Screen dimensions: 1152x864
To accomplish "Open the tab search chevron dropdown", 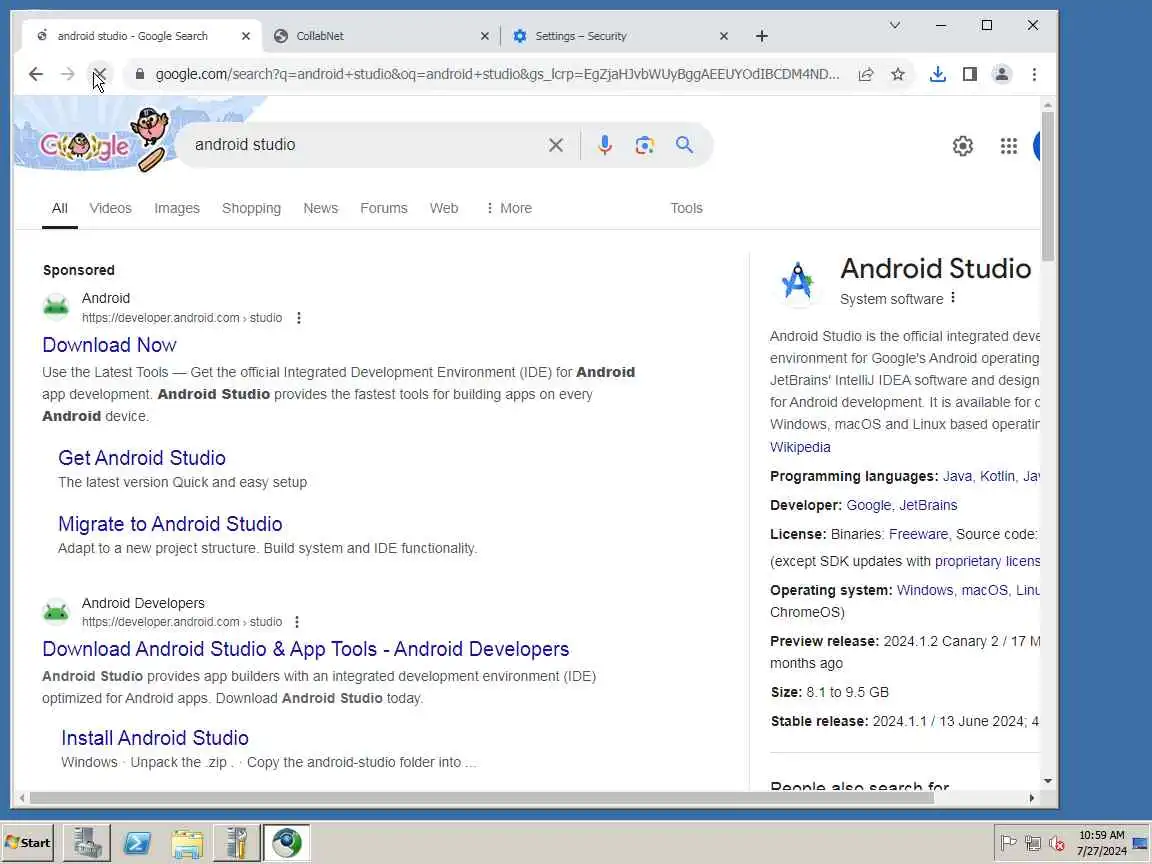I will [x=894, y=25].
